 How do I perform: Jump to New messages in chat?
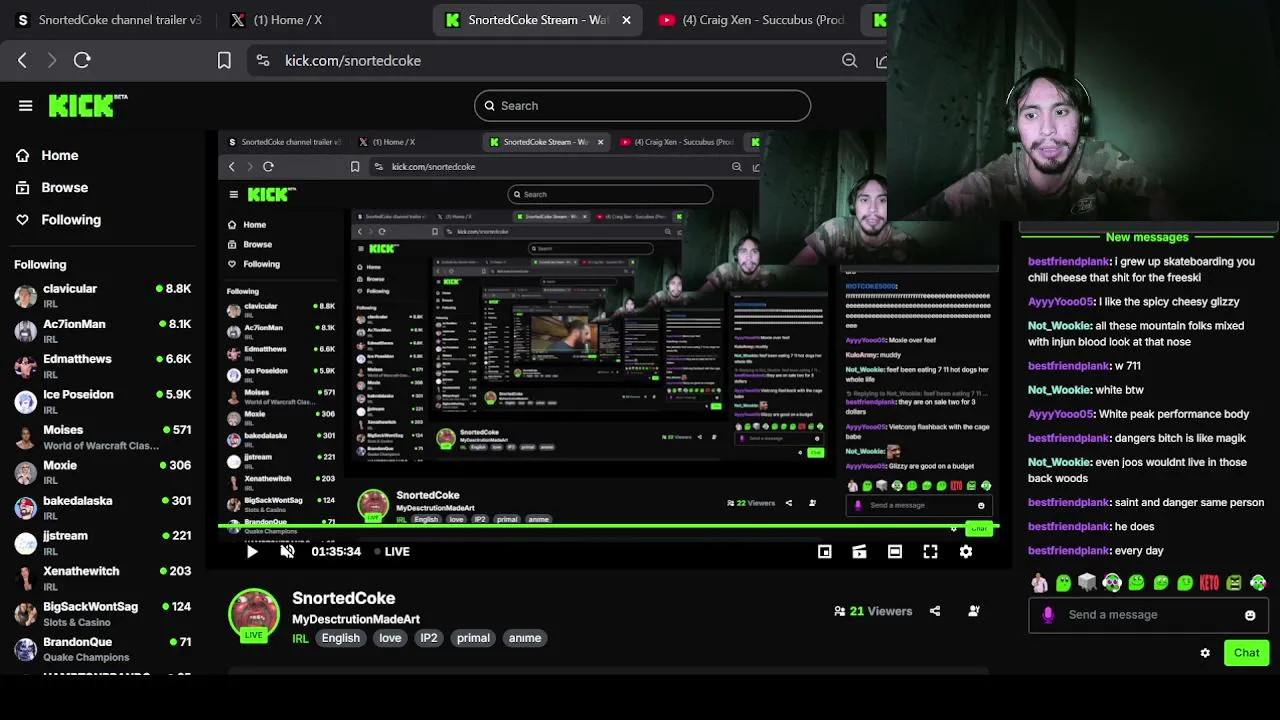coord(1147,237)
